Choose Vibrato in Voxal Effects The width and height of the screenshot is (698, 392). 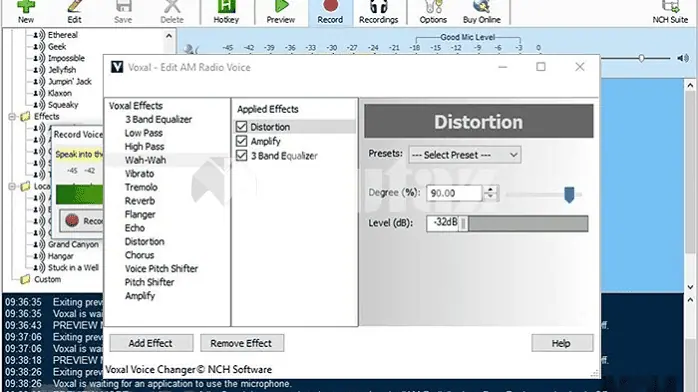point(139,174)
